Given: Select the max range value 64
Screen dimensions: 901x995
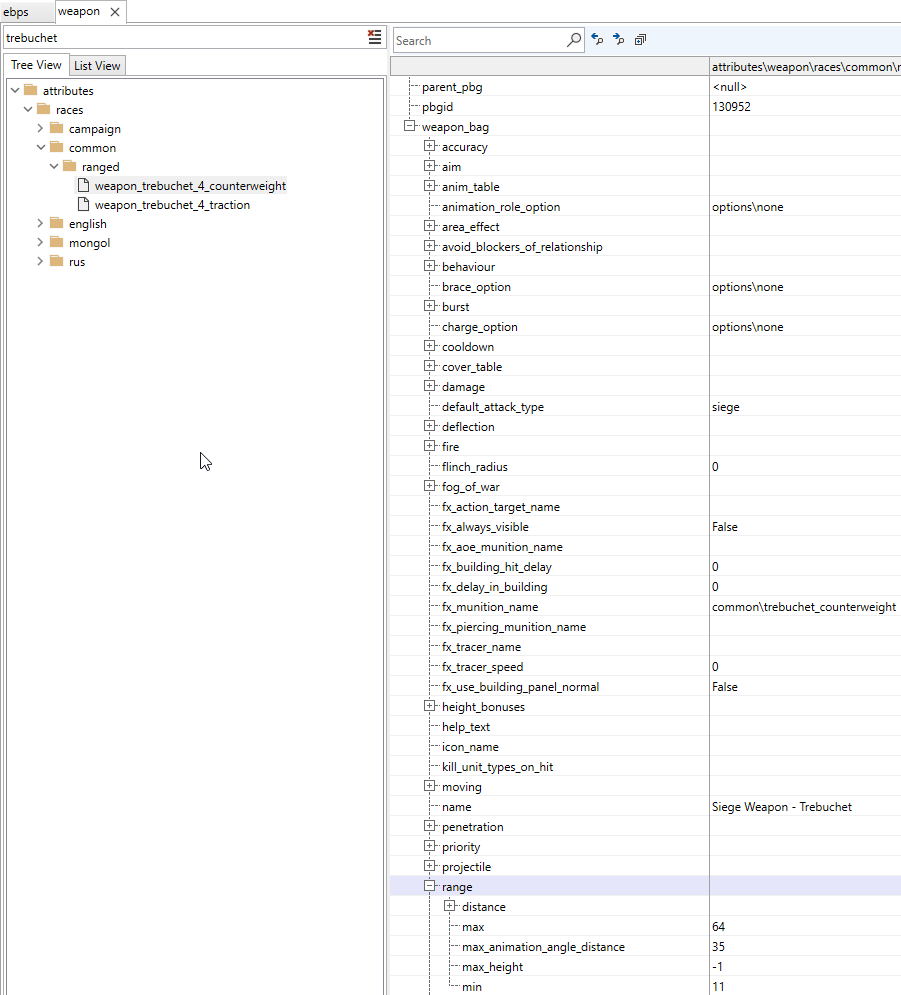Looking at the screenshot, I should (x=718, y=926).
